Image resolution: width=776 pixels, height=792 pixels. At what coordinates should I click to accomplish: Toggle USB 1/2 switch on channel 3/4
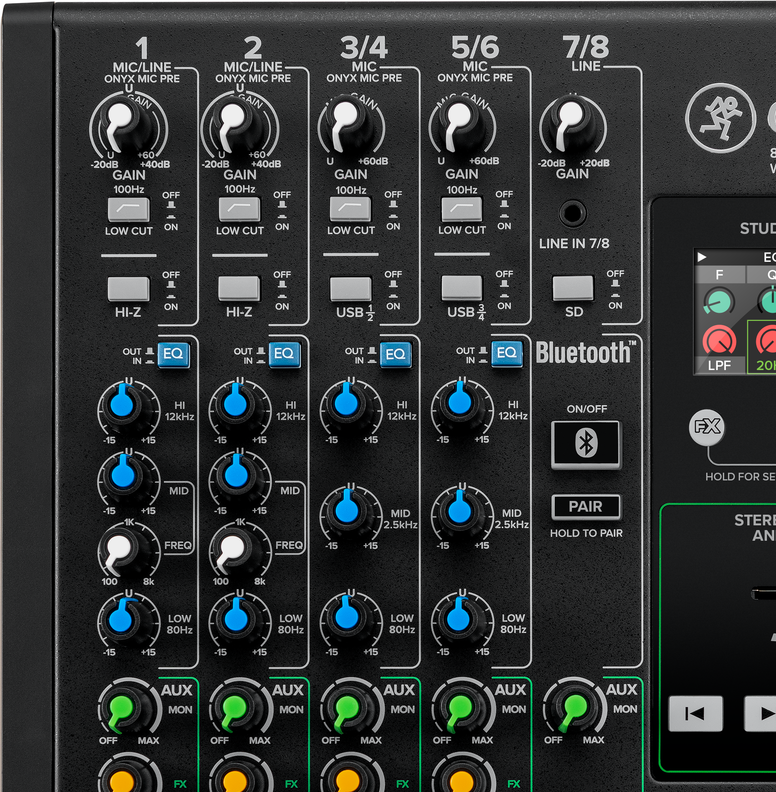[x=350, y=289]
